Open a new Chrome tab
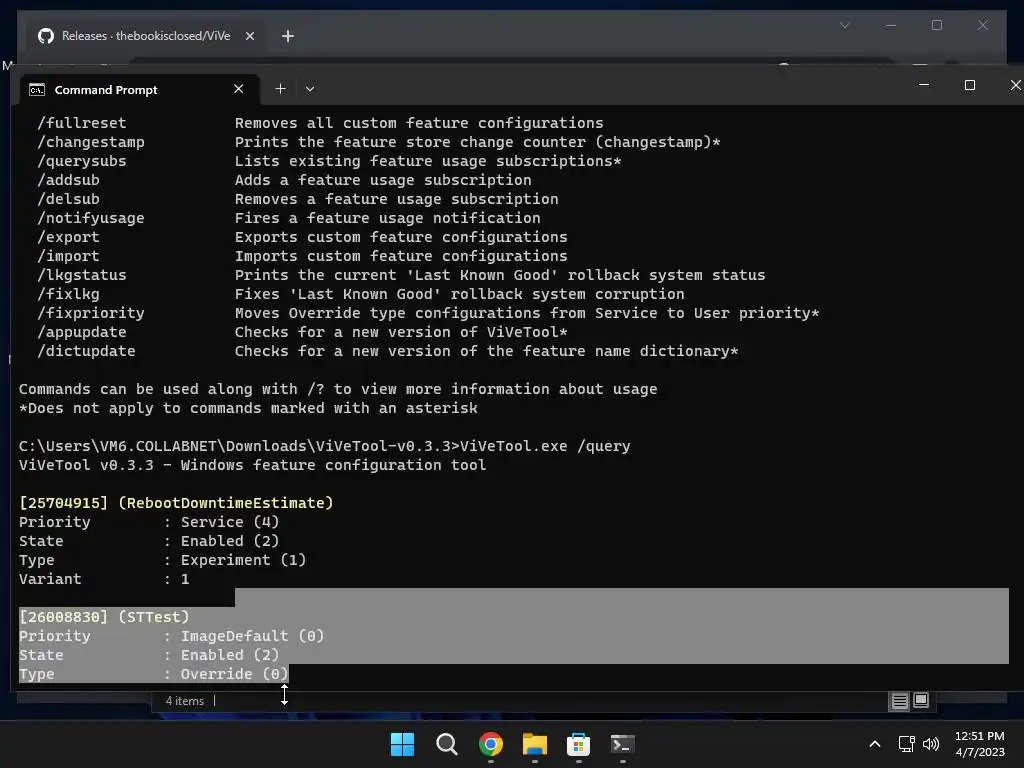The height and width of the screenshot is (768, 1024). [288, 36]
